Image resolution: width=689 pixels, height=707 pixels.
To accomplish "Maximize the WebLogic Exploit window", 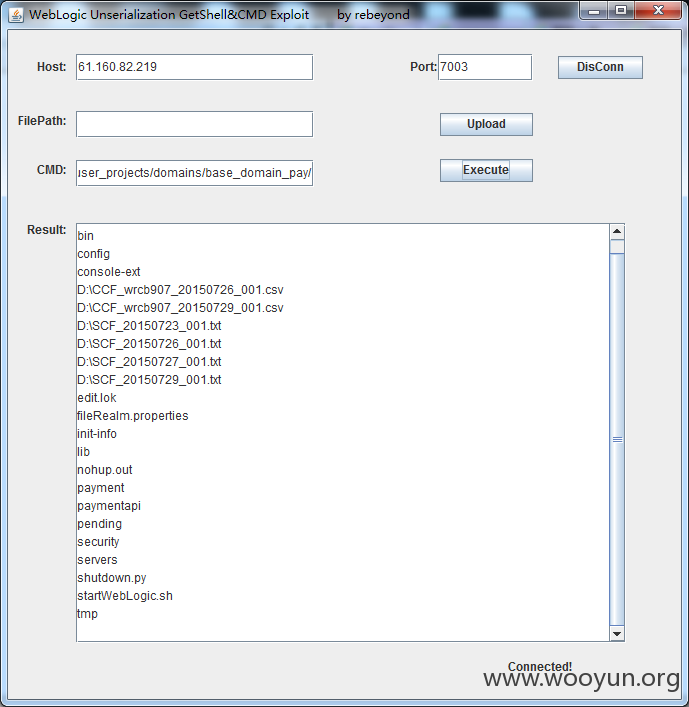I will pyautogui.click(x=621, y=11).
